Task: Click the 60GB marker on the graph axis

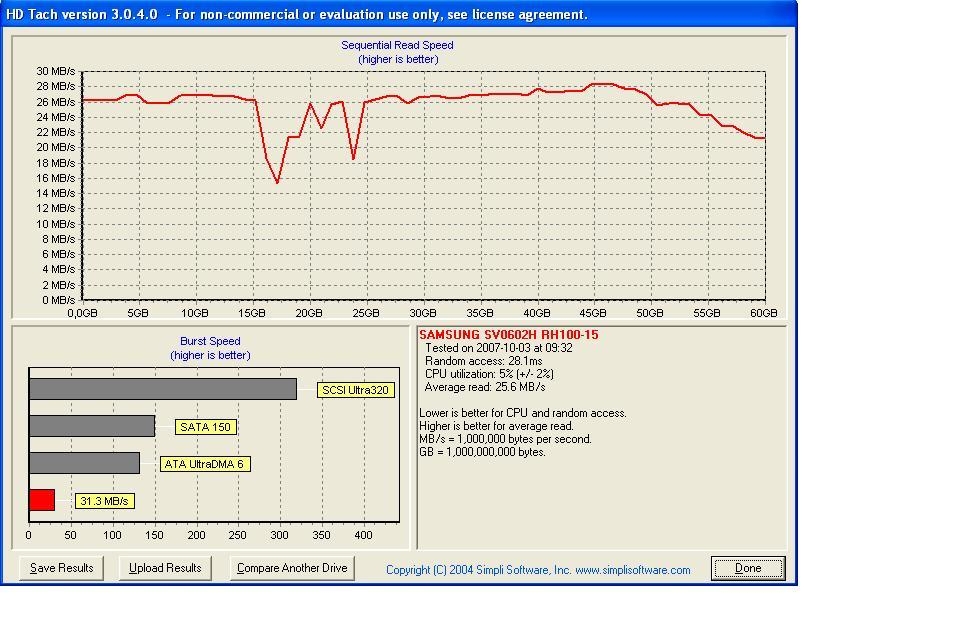Action: [x=763, y=313]
